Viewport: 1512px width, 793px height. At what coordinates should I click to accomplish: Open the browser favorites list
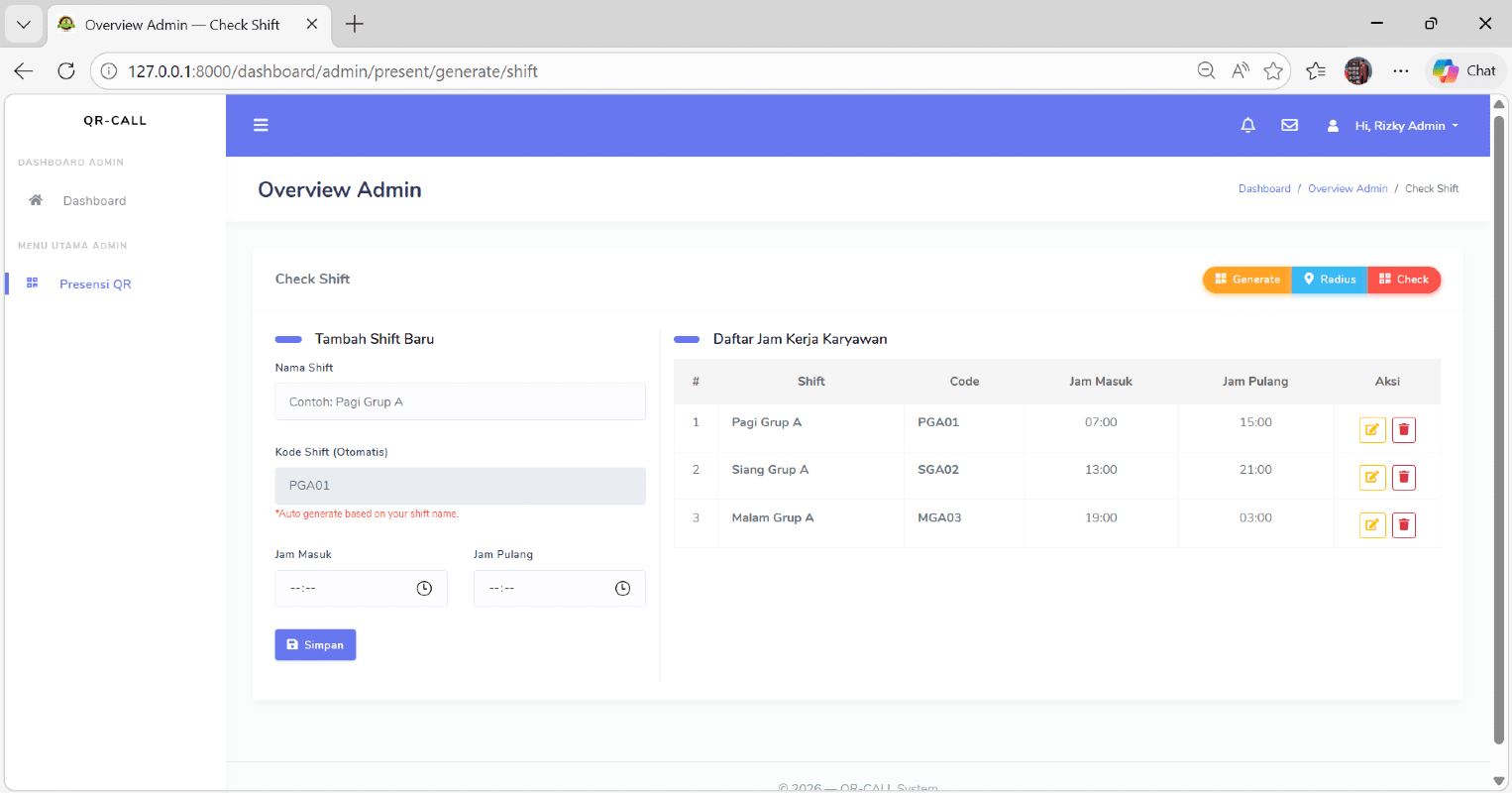point(1316,70)
